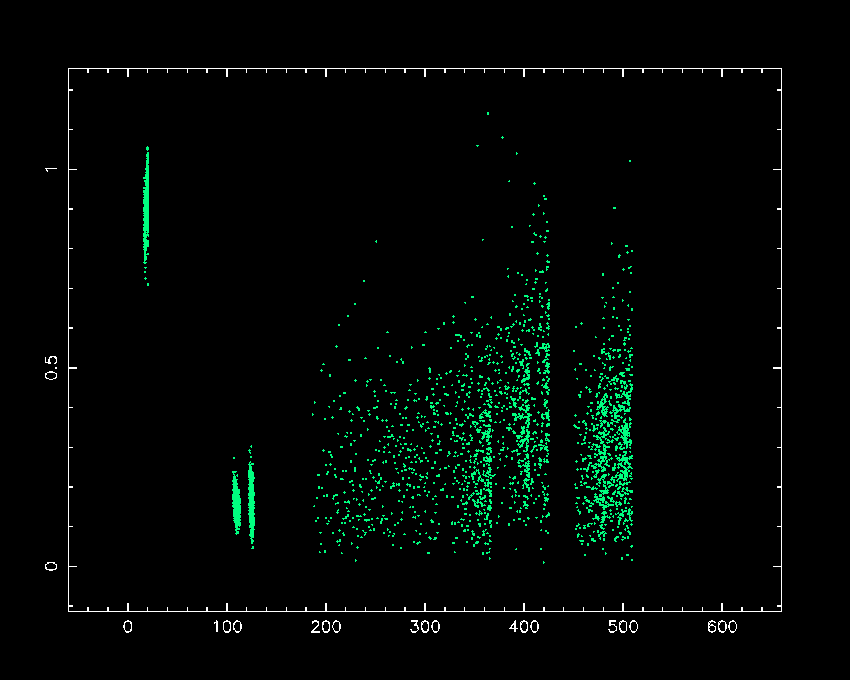Click the x-axis tick label 600
Screen dimensions: 850x680
pos(722,627)
